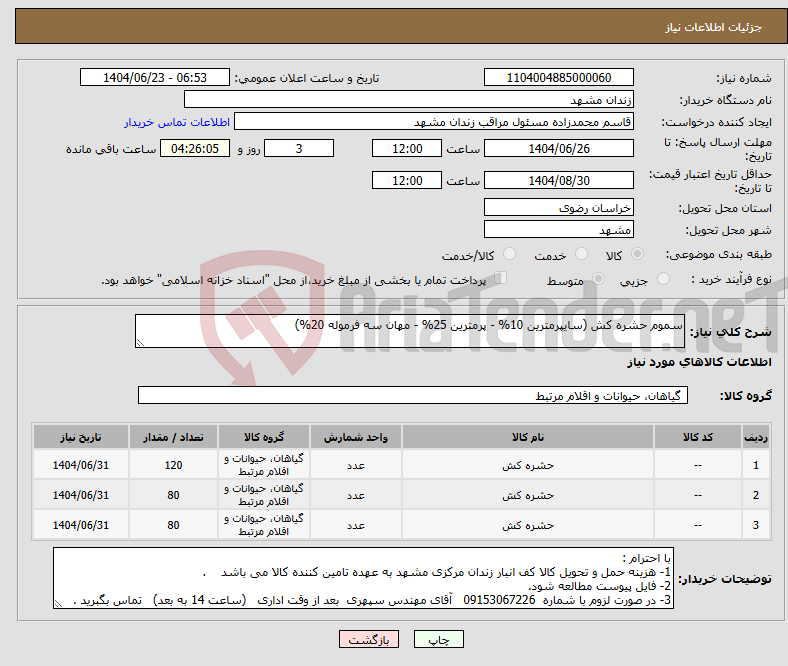Image resolution: width=788 pixels, height=666 pixels.
Task: Click the general description text area
Action: pyautogui.click(x=410, y=331)
